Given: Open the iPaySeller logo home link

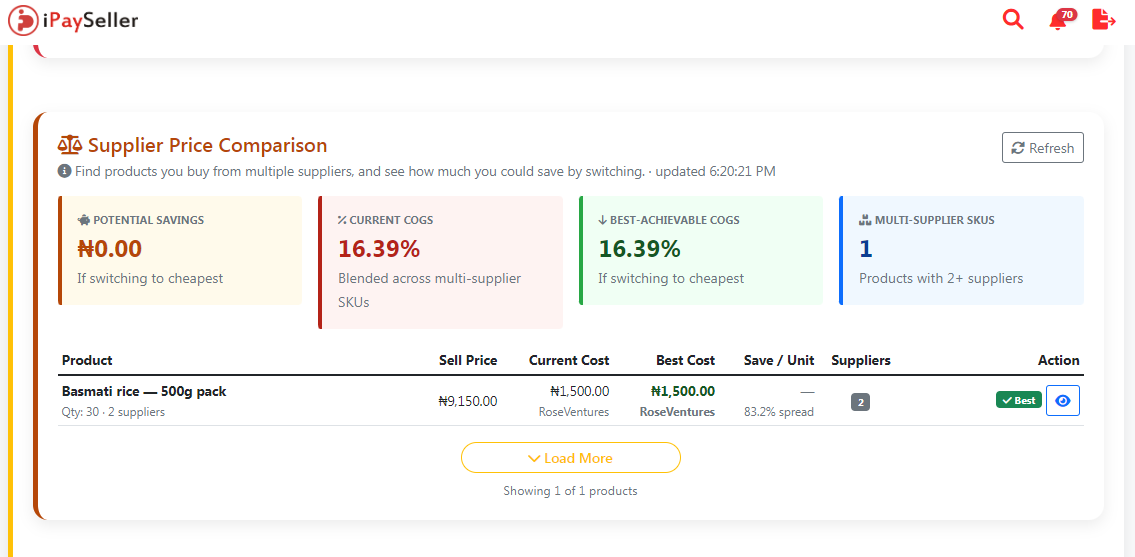Looking at the screenshot, I should click(x=73, y=20).
